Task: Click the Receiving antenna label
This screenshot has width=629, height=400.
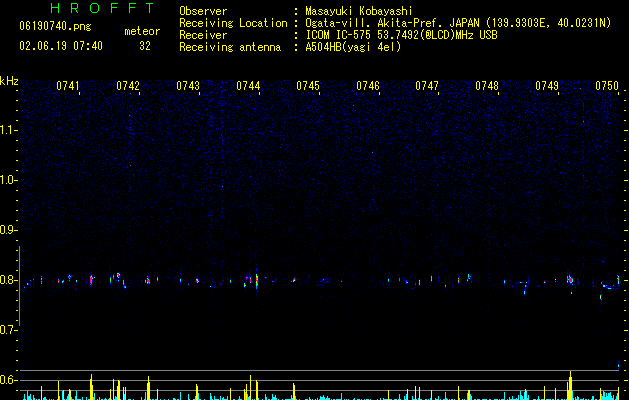Action: pos(230,47)
